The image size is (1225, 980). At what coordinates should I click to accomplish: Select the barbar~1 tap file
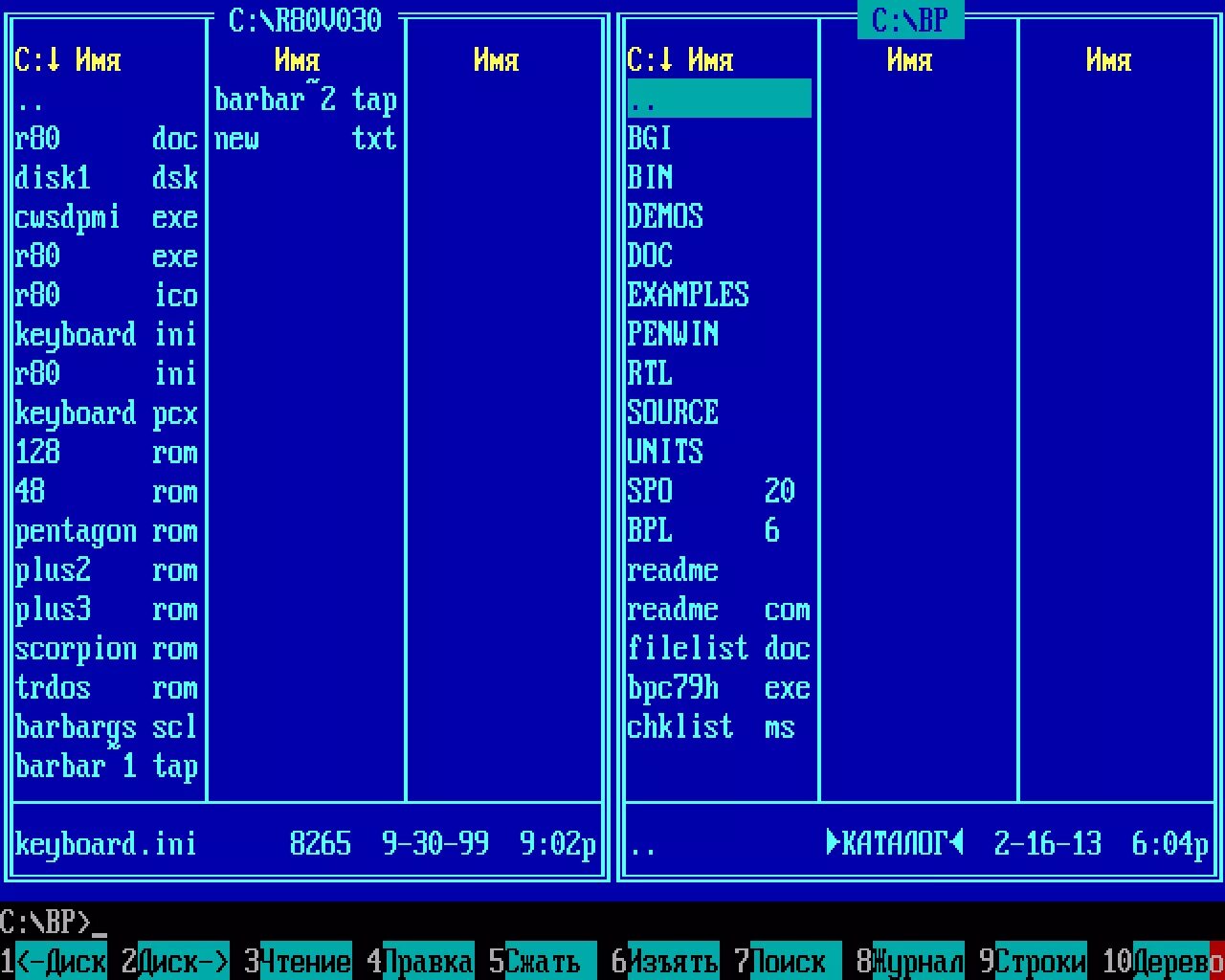(107, 767)
